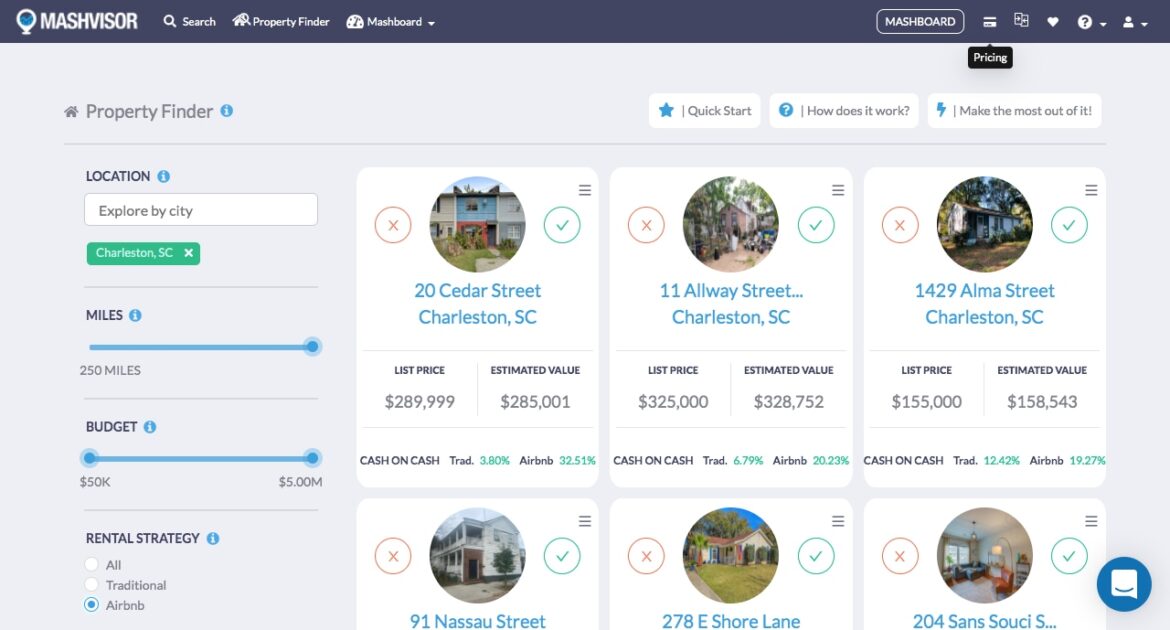Select the All rental strategy option
Screen dimensions: 1170x630
click(92, 565)
